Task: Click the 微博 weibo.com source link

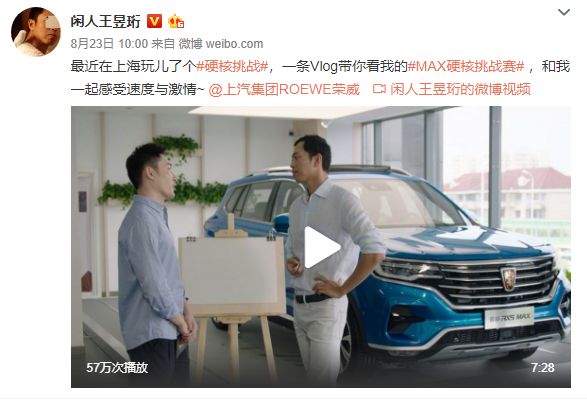Action: point(220,44)
